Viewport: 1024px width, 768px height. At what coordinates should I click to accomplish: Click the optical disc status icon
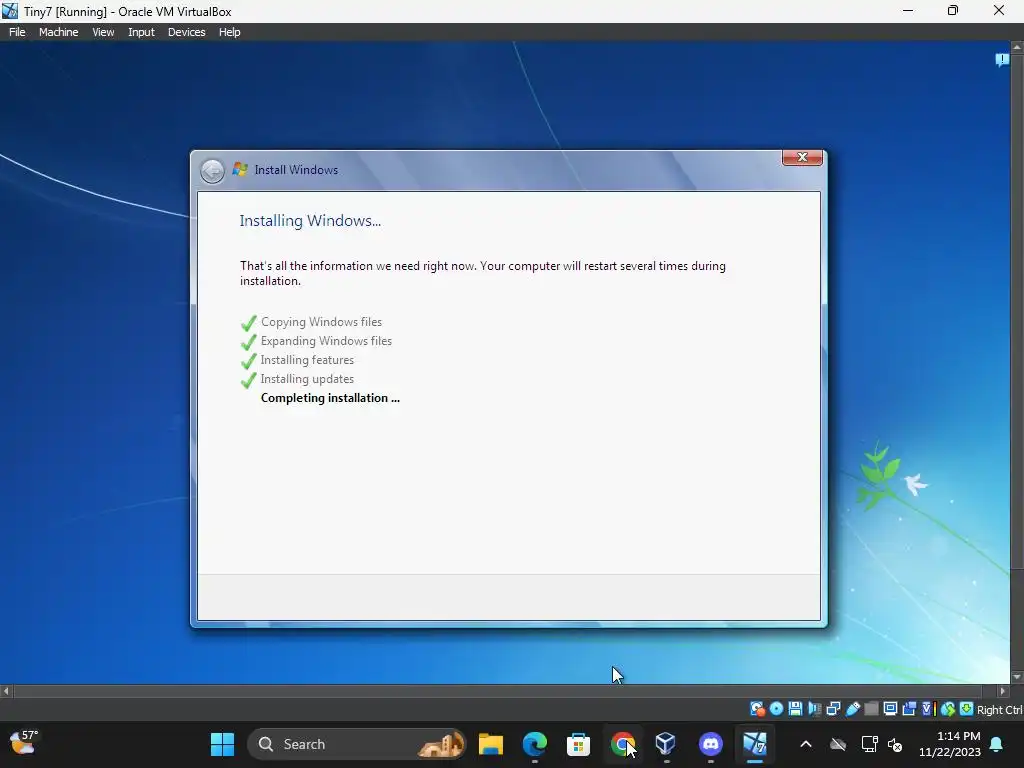click(x=776, y=709)
